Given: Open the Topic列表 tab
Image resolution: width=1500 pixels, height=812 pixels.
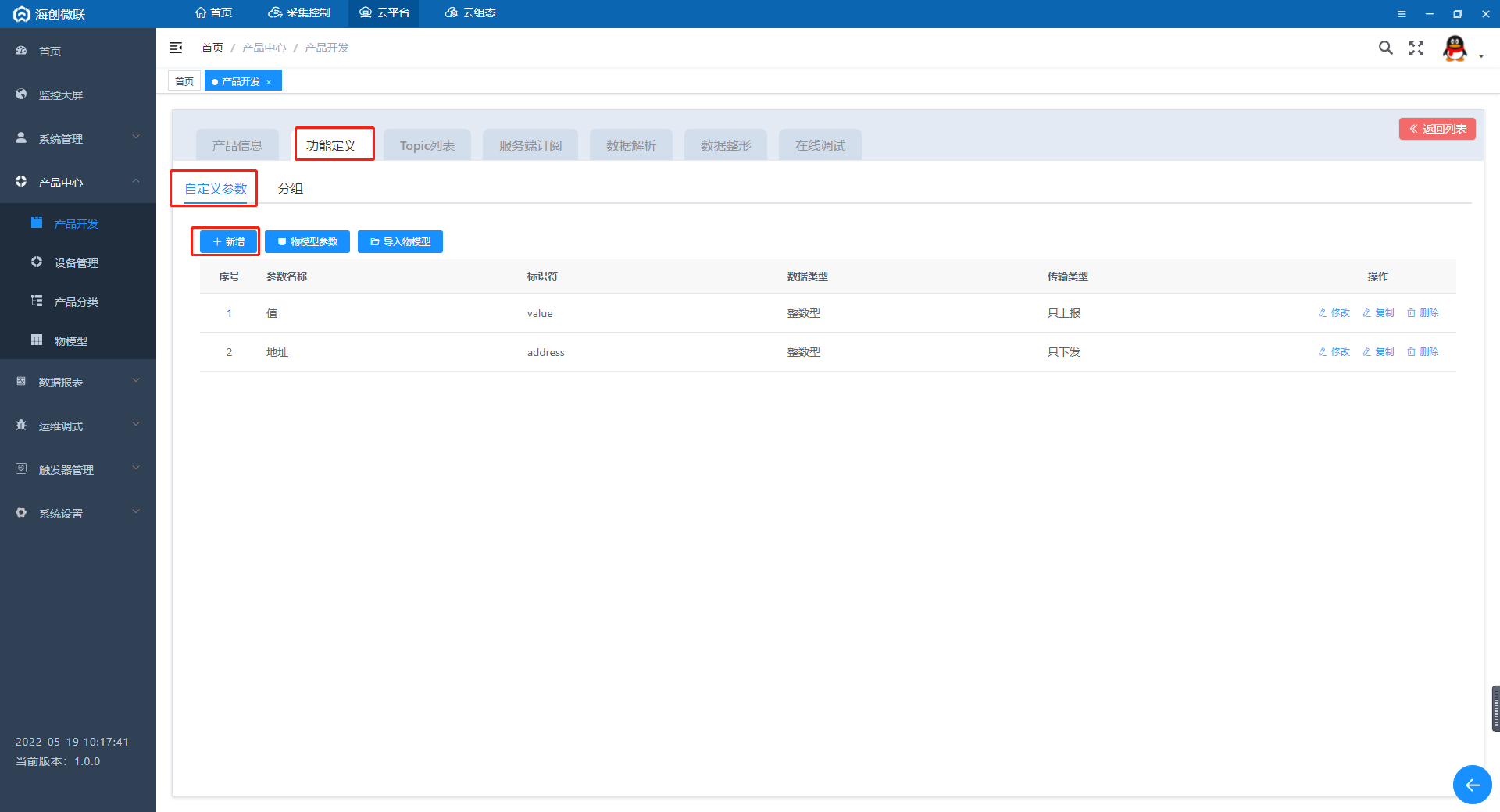Looking at the screenshot, I should [x=427, y=145].
